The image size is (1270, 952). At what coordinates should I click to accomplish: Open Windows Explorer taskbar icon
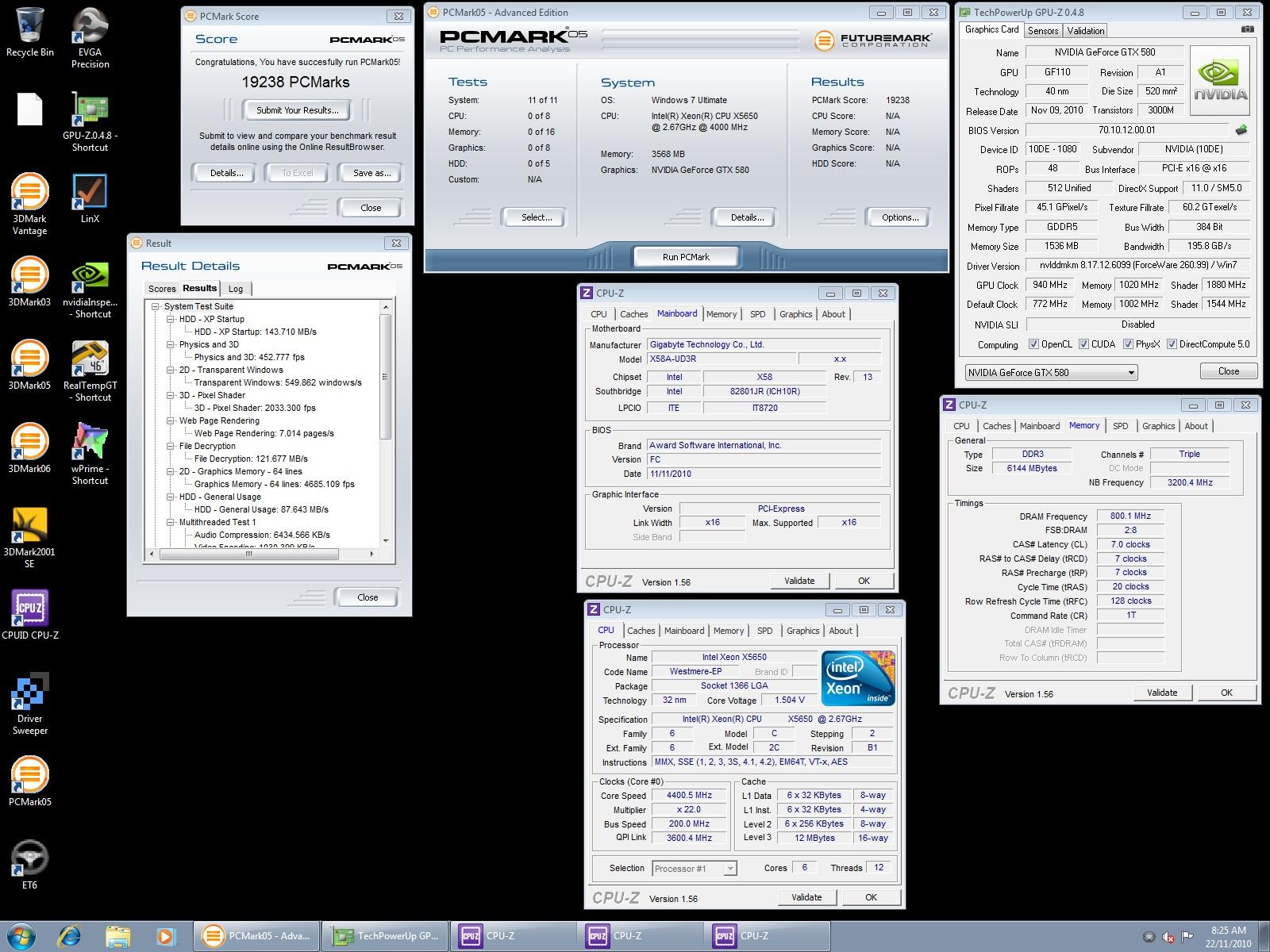[x=117, y=936]
